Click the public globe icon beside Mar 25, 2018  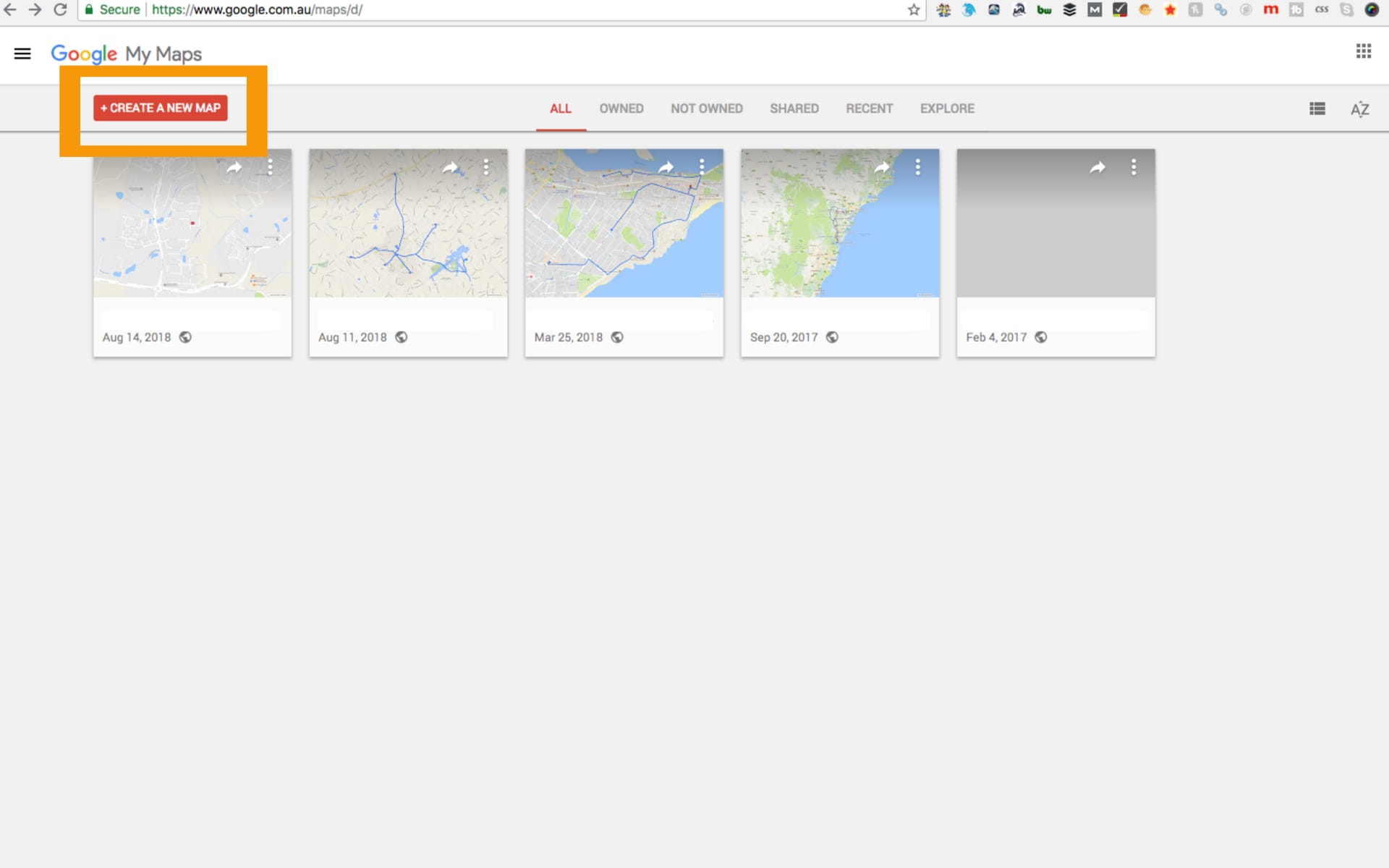coord(617,337)
